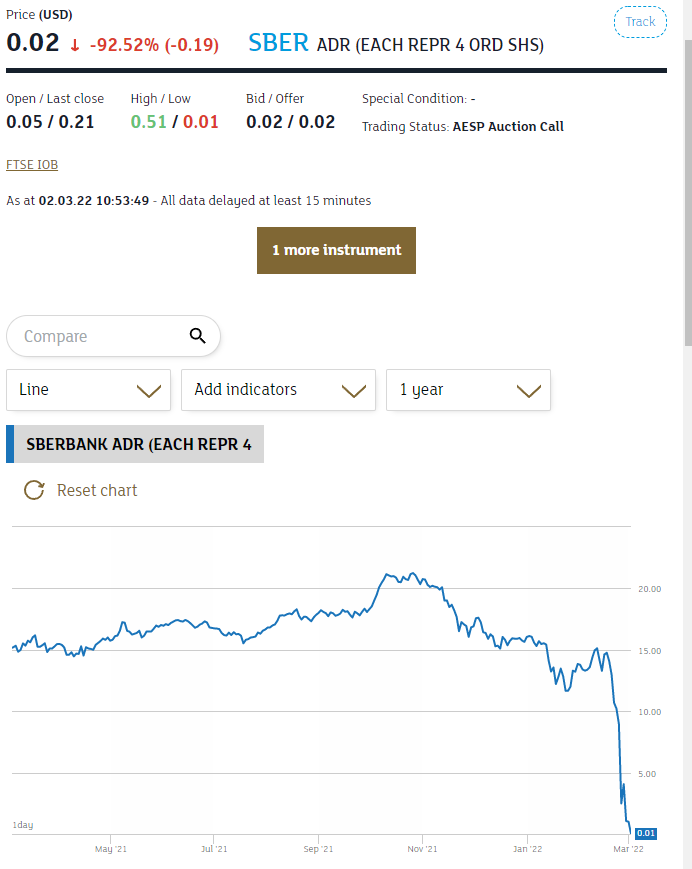Viewport: 692px width, 869px height.
Task: Click the 02.03.22 10:53:49 timestamp
Action: 94,201
